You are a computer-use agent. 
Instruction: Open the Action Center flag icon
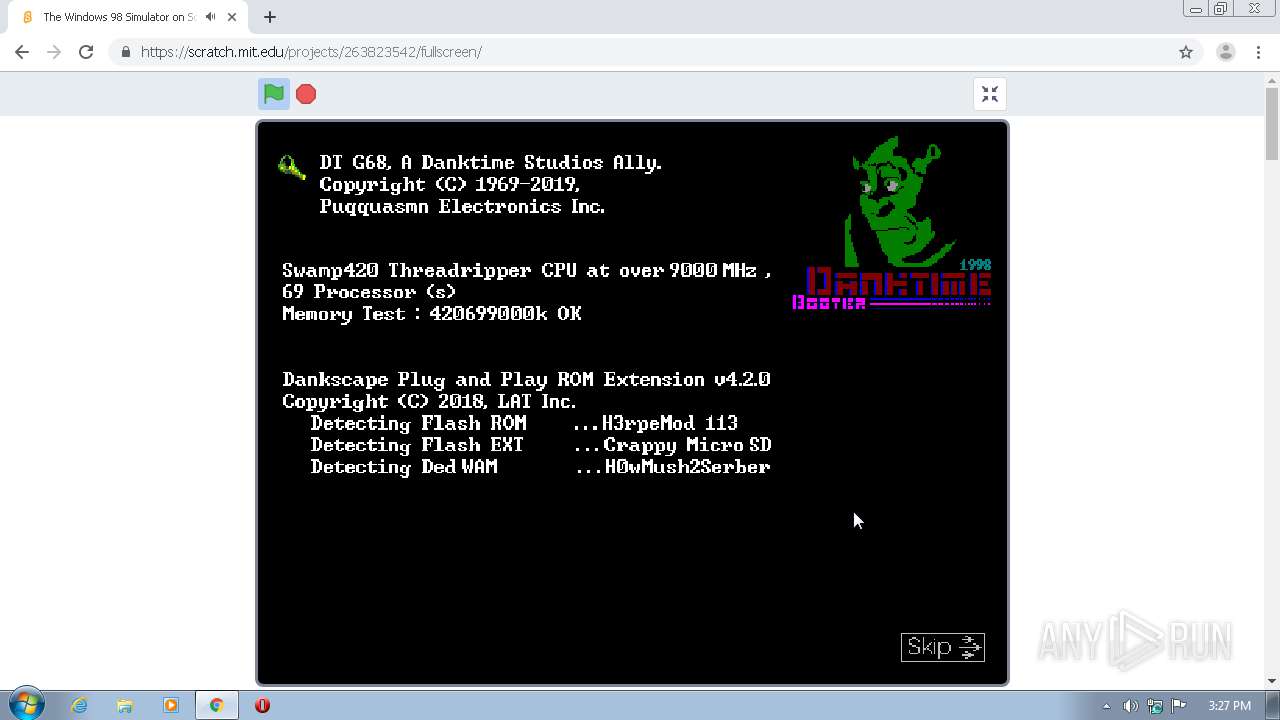click(1179, 706)
